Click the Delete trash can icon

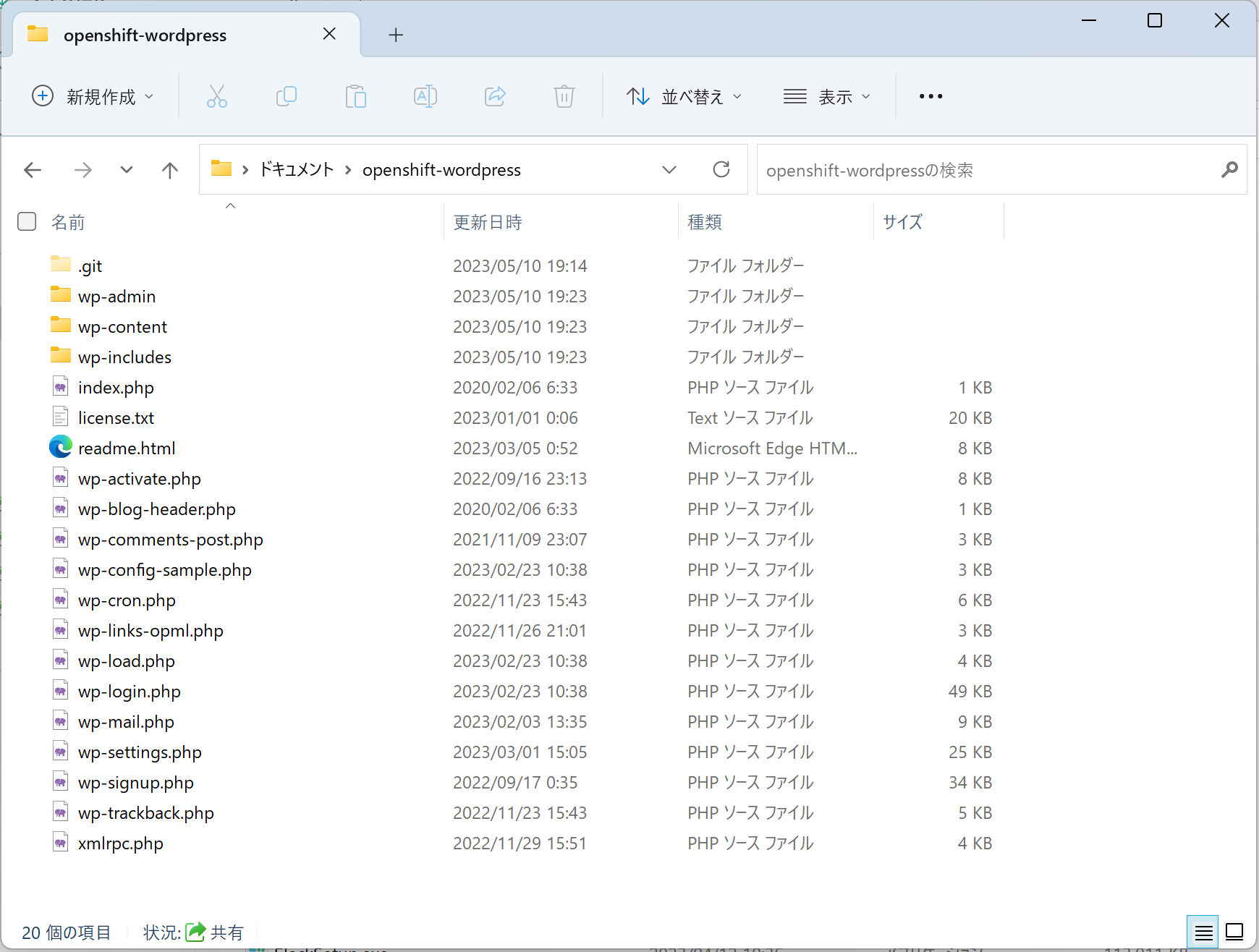click(x=564, y=96)
